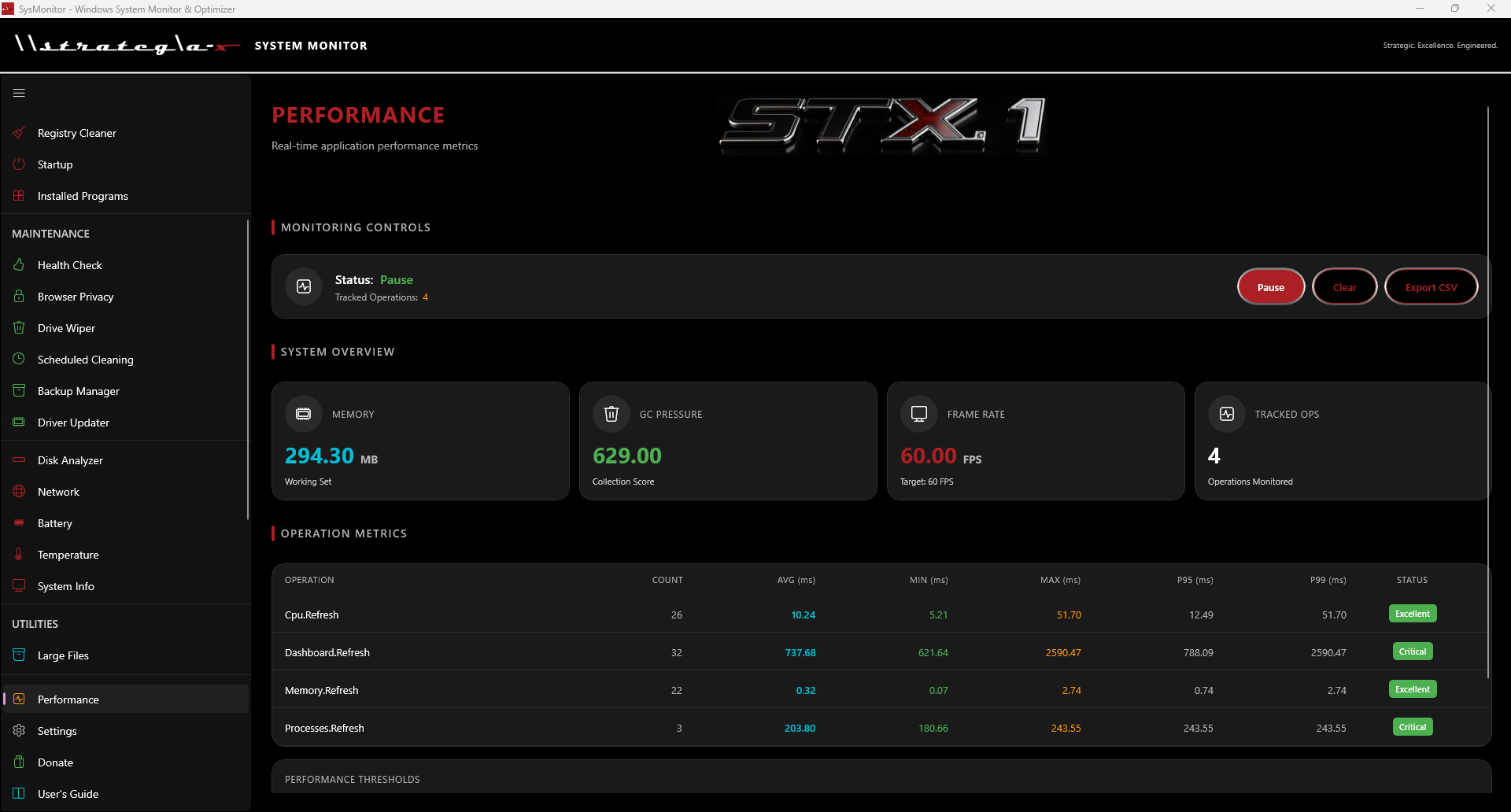Screen dimensions: 1511x812
Task: Export metrics using Export CSV
Action: (1431, 286)
